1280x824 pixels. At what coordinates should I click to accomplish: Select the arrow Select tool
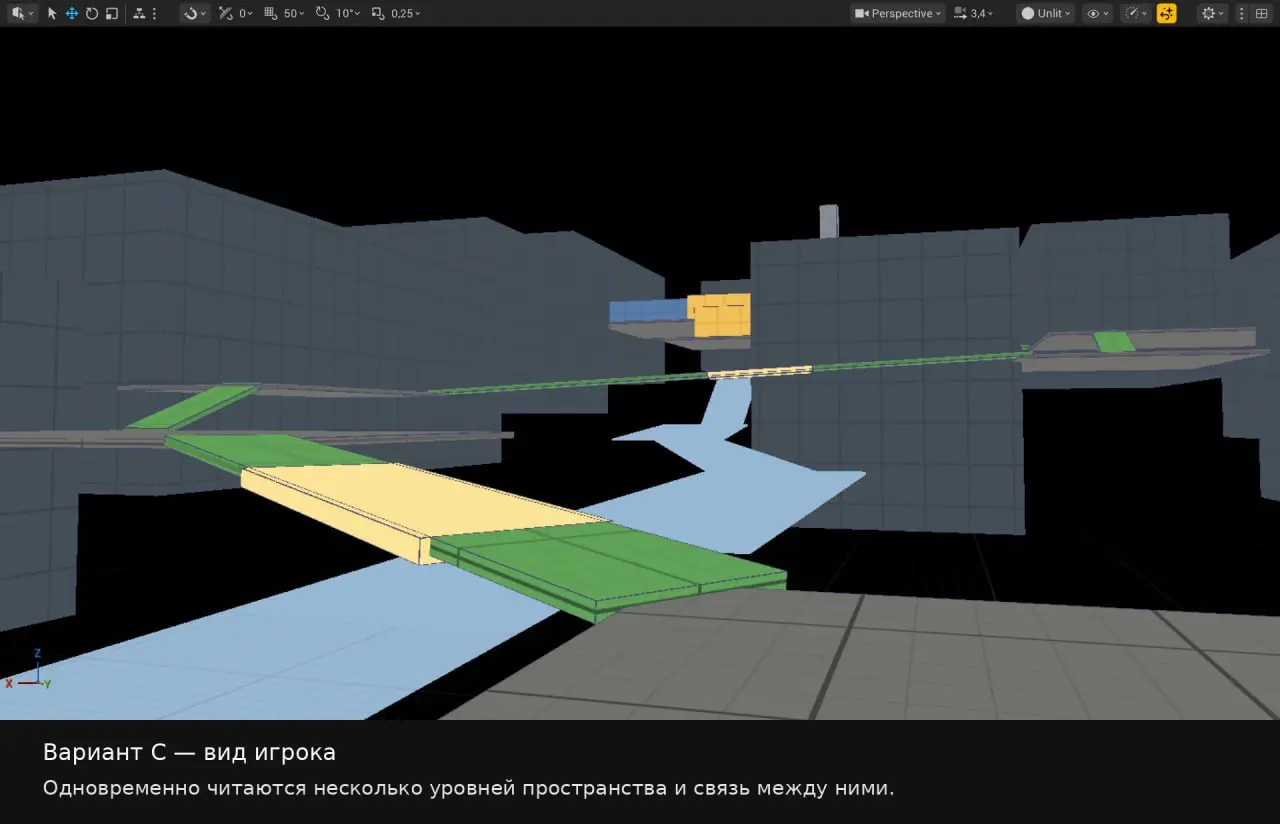point(52,14)
